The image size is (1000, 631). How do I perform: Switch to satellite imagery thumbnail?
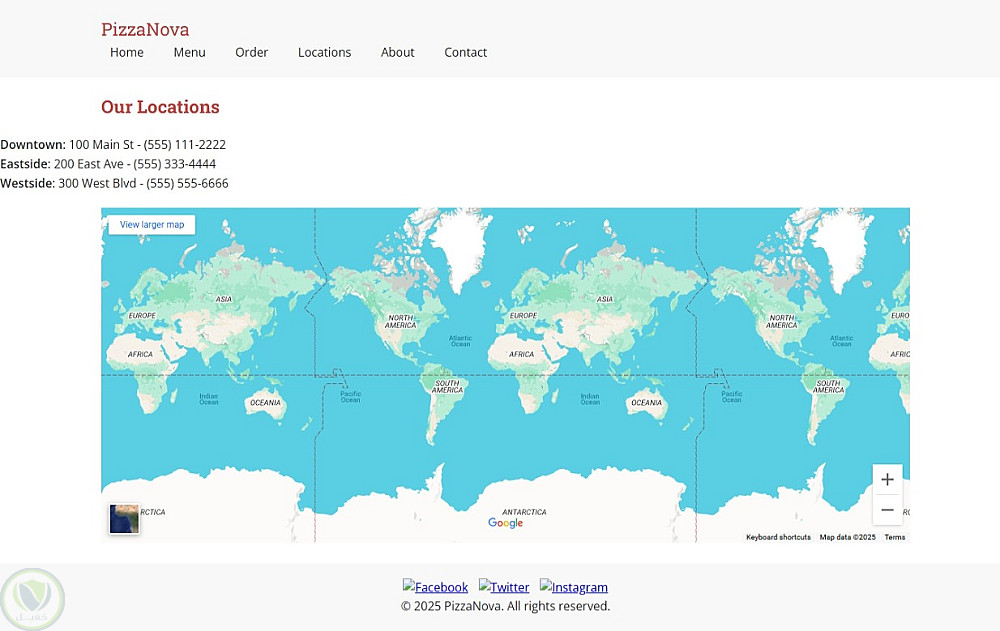tap(124, 519)
